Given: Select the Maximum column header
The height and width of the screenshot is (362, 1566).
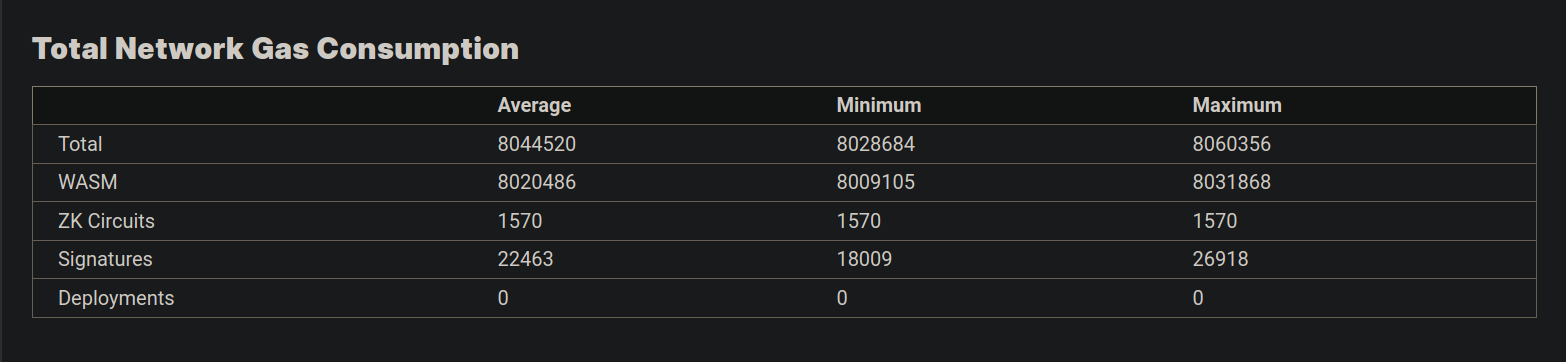Looking at the screenshot, I should tap(1237, 105).
